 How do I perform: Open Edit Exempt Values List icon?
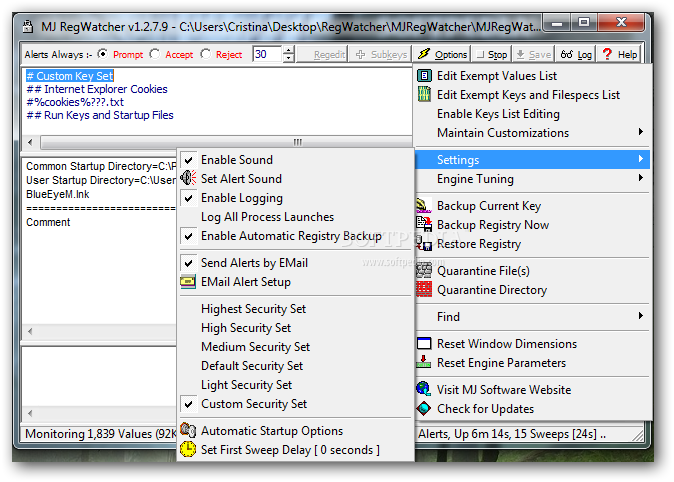pyautogui.click(x=424, y=76)
